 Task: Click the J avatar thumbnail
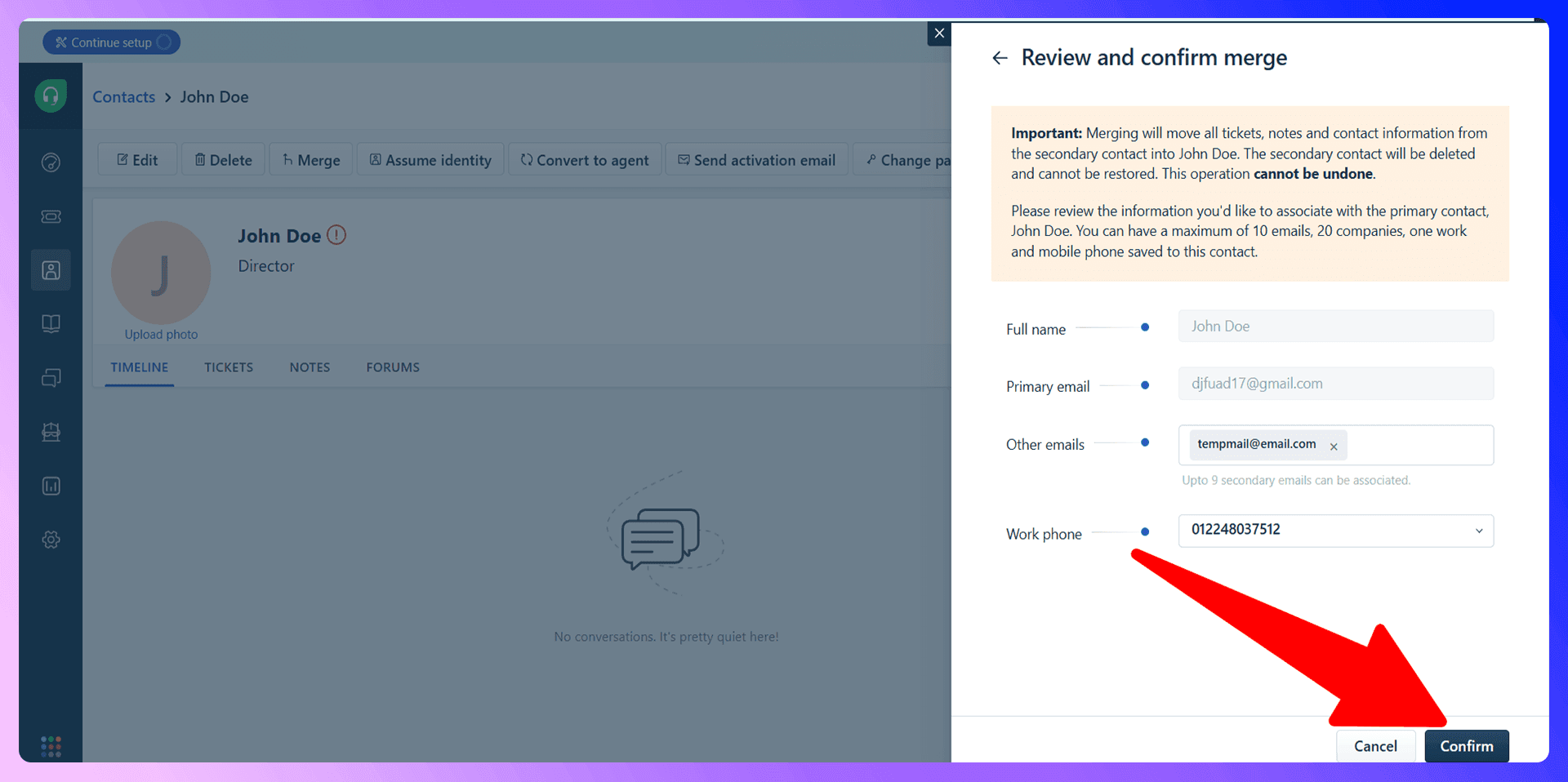[161, 273]
